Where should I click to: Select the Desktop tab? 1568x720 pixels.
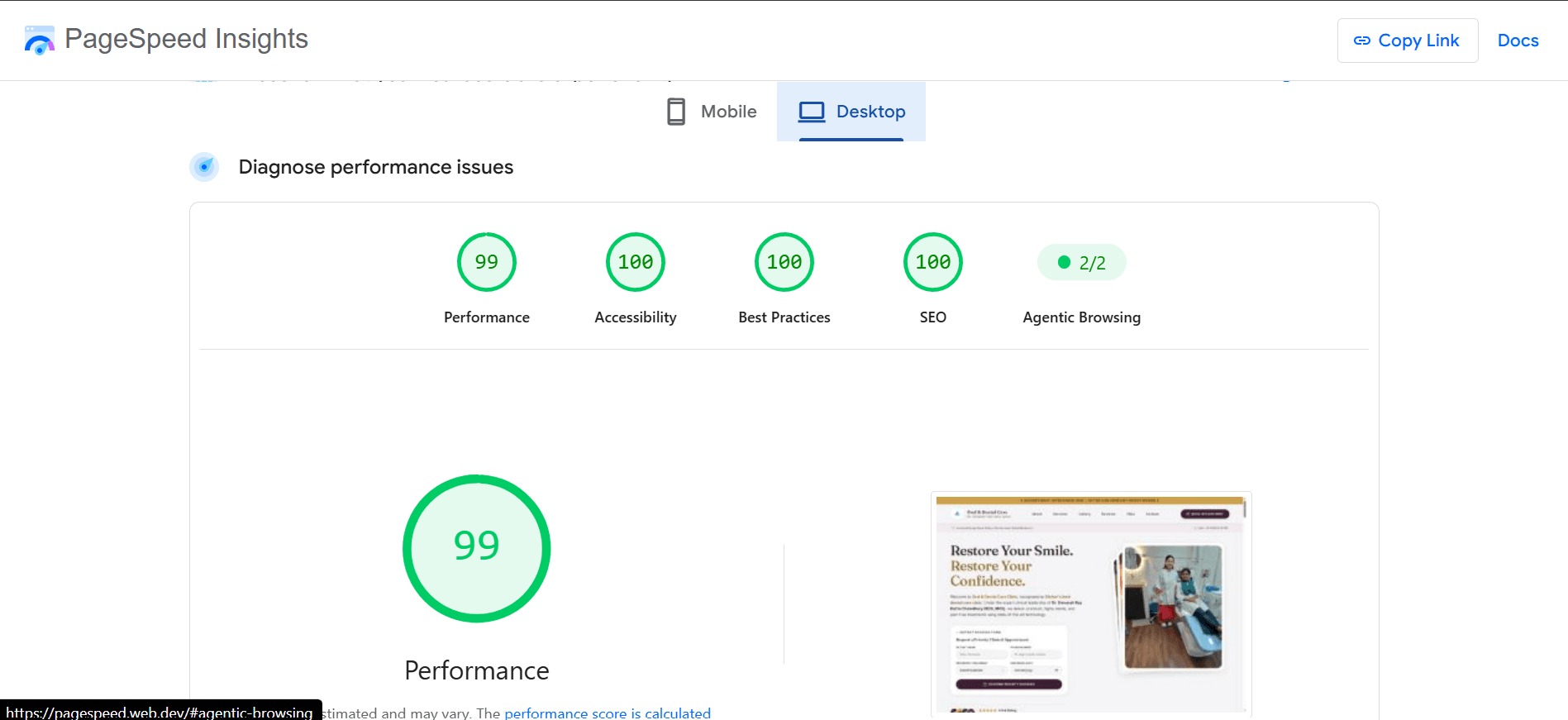click(851, 112)
